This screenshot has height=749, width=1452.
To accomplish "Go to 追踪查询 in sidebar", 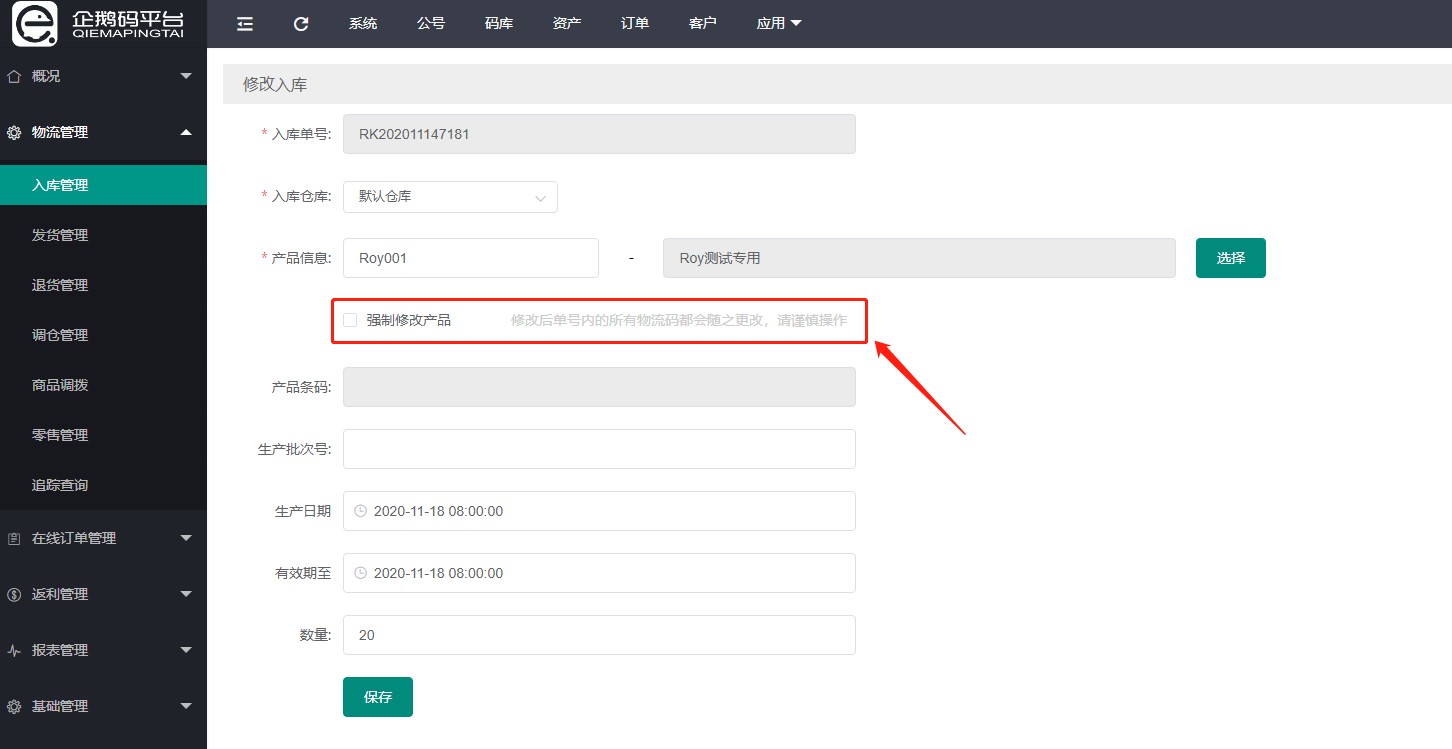I will pyautogui.click(x=103, y=485).
